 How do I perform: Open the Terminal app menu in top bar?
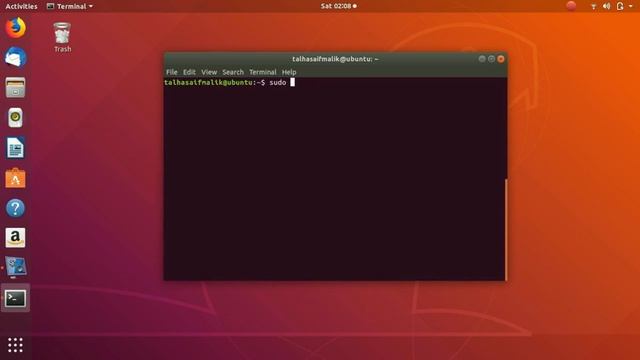pyautogui.click(x=70, y=6)
